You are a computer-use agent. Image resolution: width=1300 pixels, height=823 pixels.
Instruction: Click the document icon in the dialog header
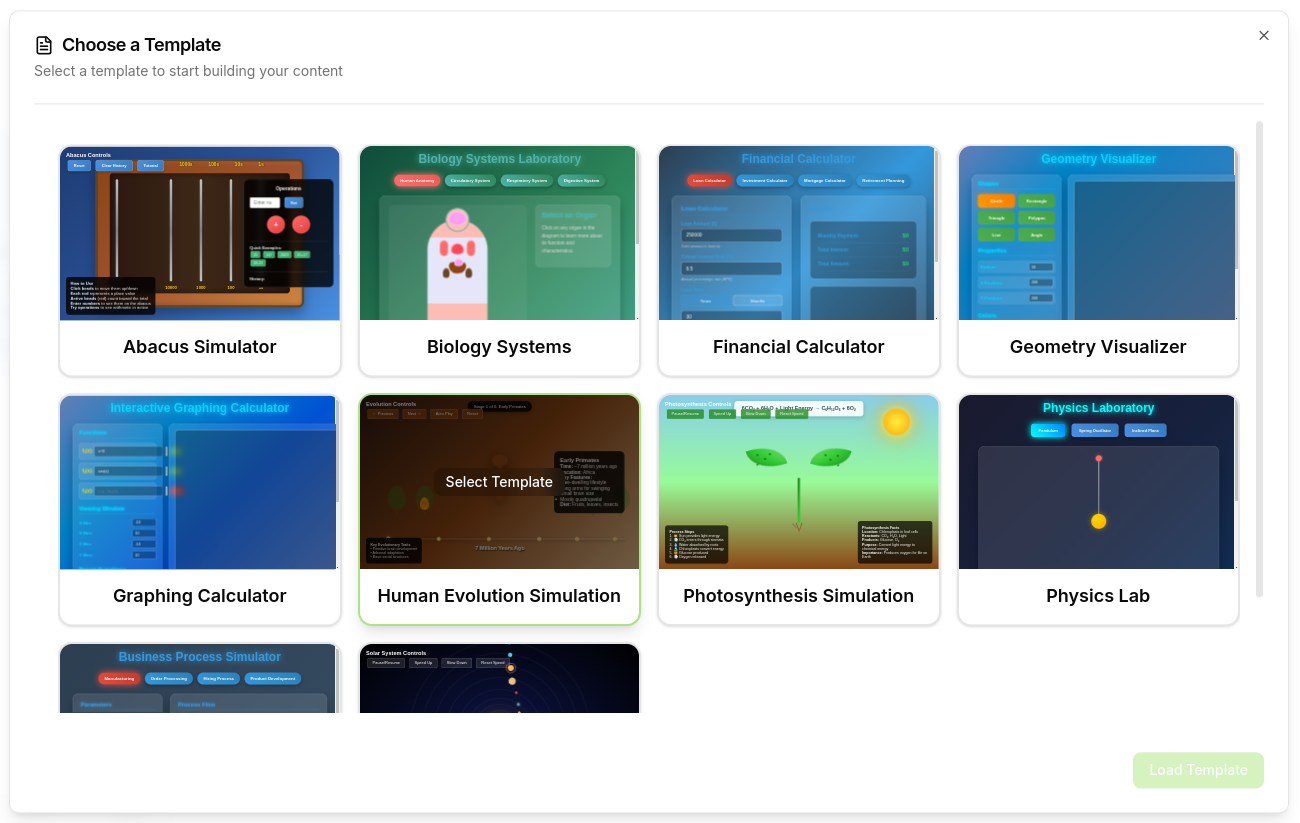click(x=42, y=44)
